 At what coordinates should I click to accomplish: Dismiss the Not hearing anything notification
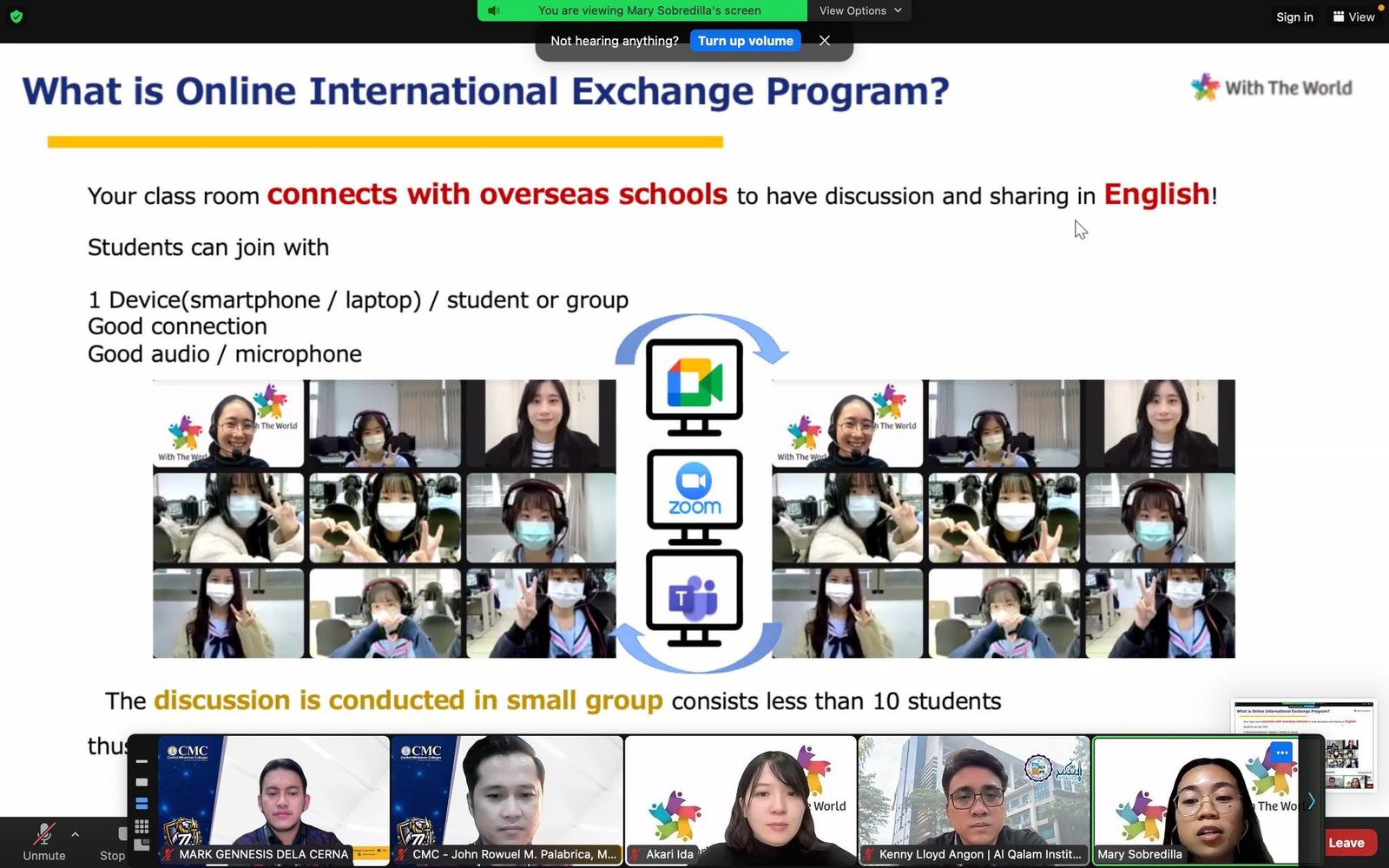click(x=825, y=41)
